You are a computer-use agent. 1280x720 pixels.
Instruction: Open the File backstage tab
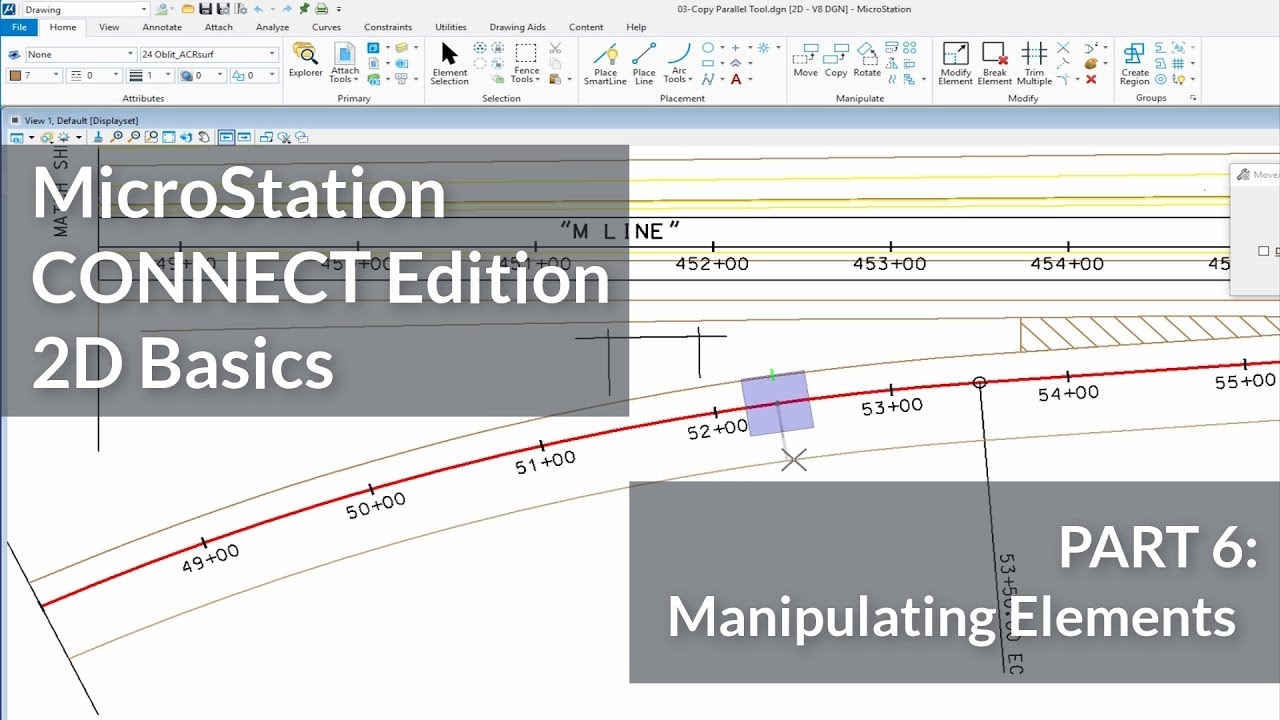(x=19, y=27)
